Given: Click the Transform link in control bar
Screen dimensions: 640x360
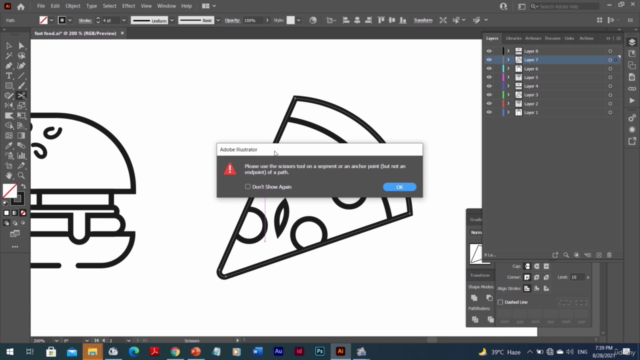Looking at the screenshot, I should coord(423,20).
